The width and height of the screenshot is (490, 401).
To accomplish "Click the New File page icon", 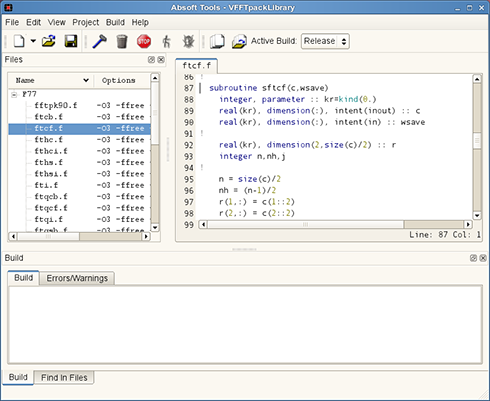I will pos(19,41).
